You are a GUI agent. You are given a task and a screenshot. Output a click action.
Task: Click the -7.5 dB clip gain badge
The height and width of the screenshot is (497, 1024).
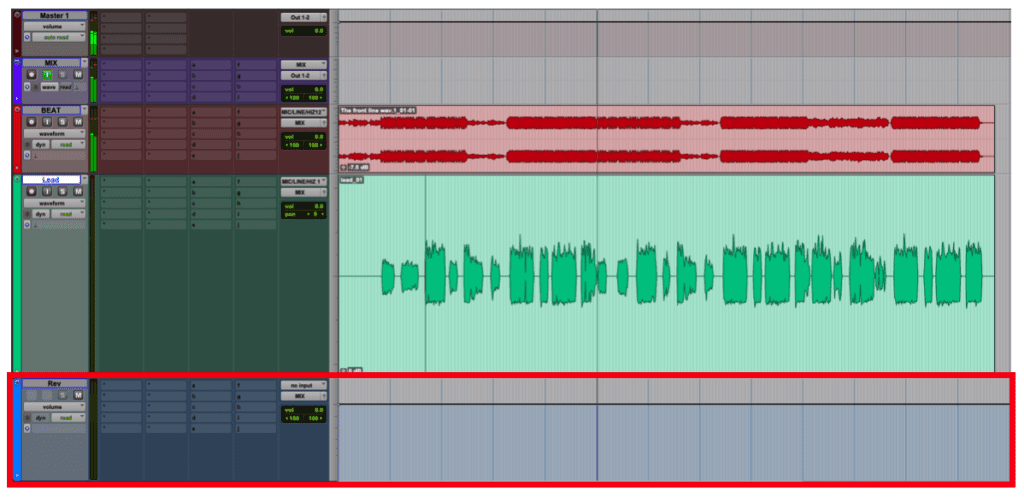coord(357,167)
